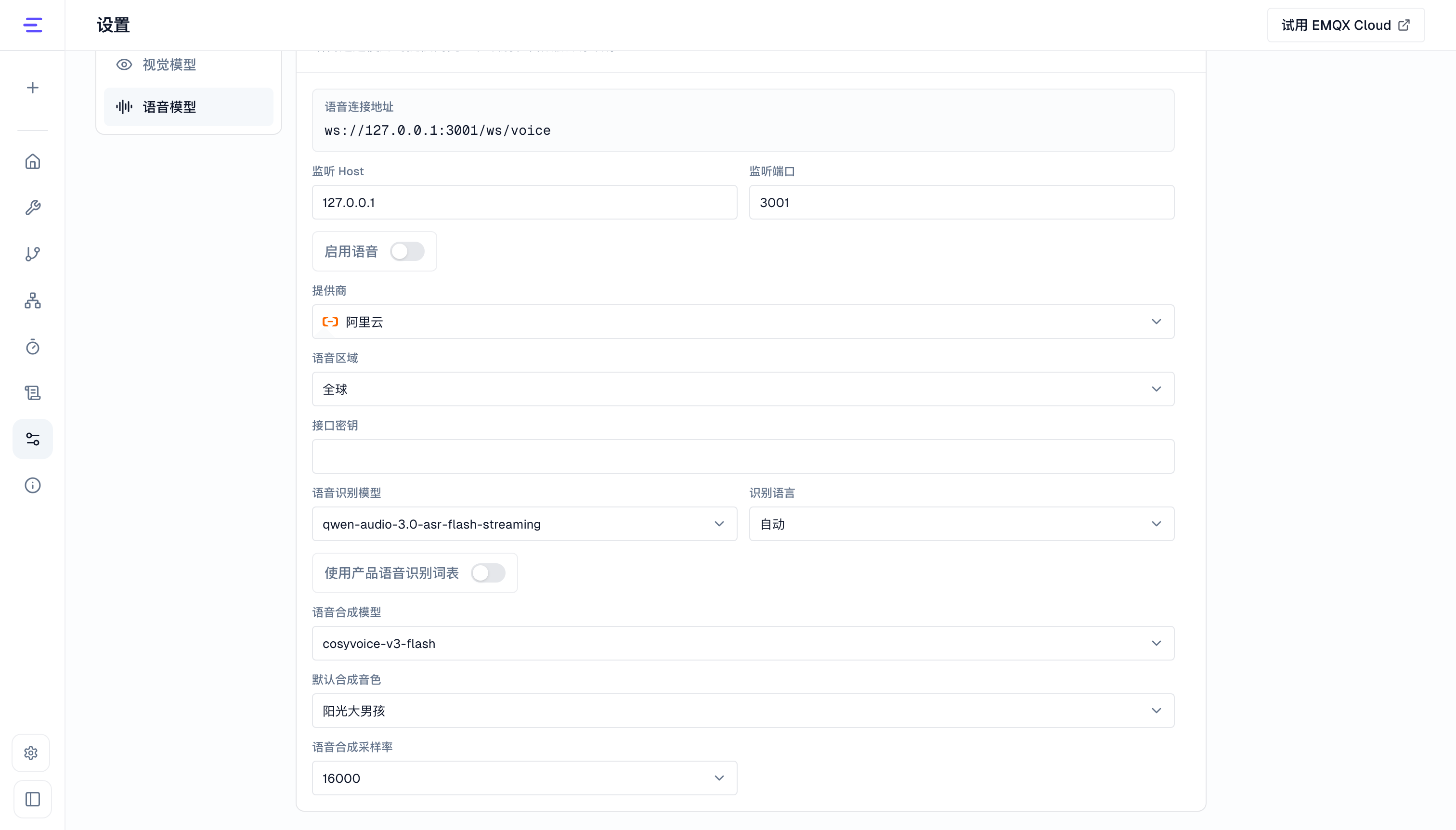Screen dimensions: 1456x830
Task: Switch to 视觉模型 menu item
Action: 189,65
